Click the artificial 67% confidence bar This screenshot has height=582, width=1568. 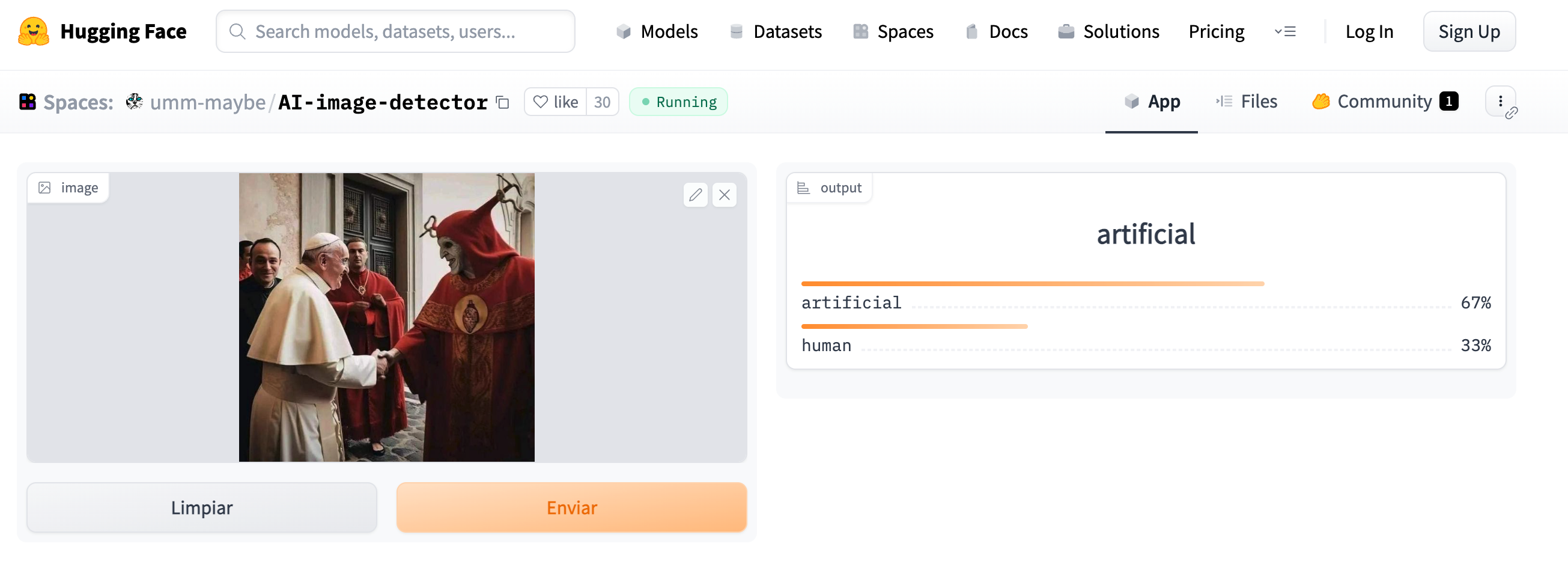coord(1032,284)
